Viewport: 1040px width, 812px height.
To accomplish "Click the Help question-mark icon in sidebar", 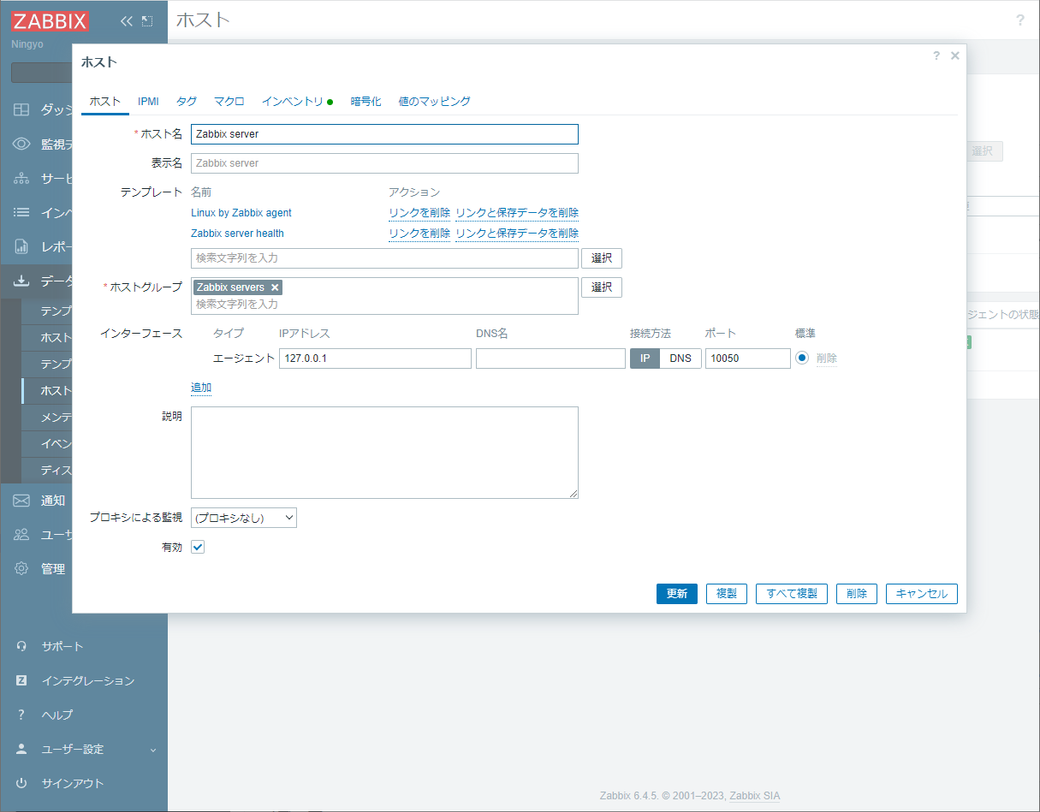I will coord(21,714).
